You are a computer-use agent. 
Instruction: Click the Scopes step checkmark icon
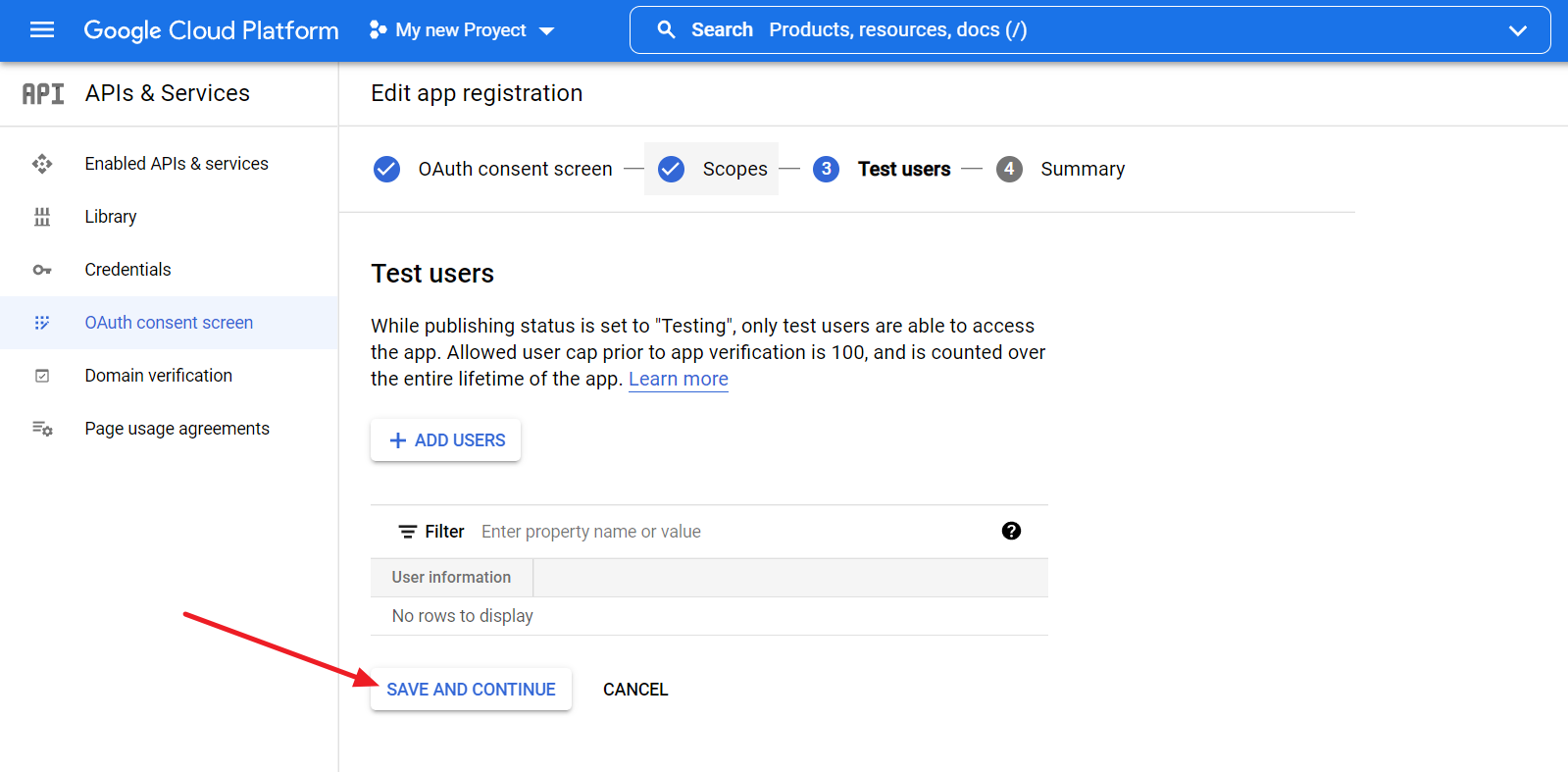click(x=671, y=169)
